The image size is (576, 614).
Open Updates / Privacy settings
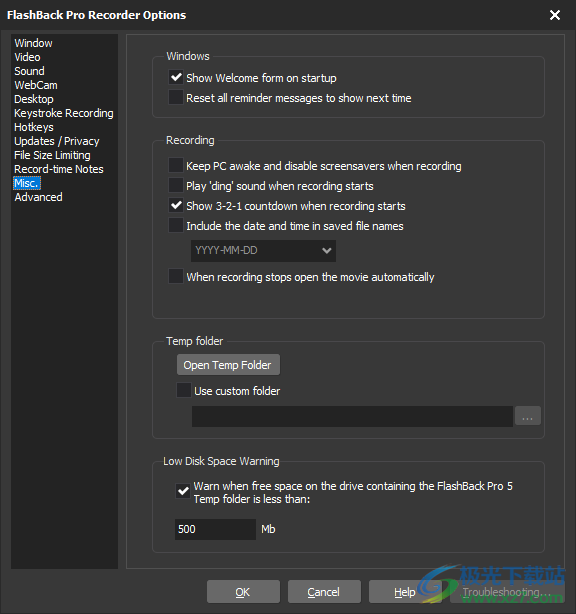pos(57,141)
